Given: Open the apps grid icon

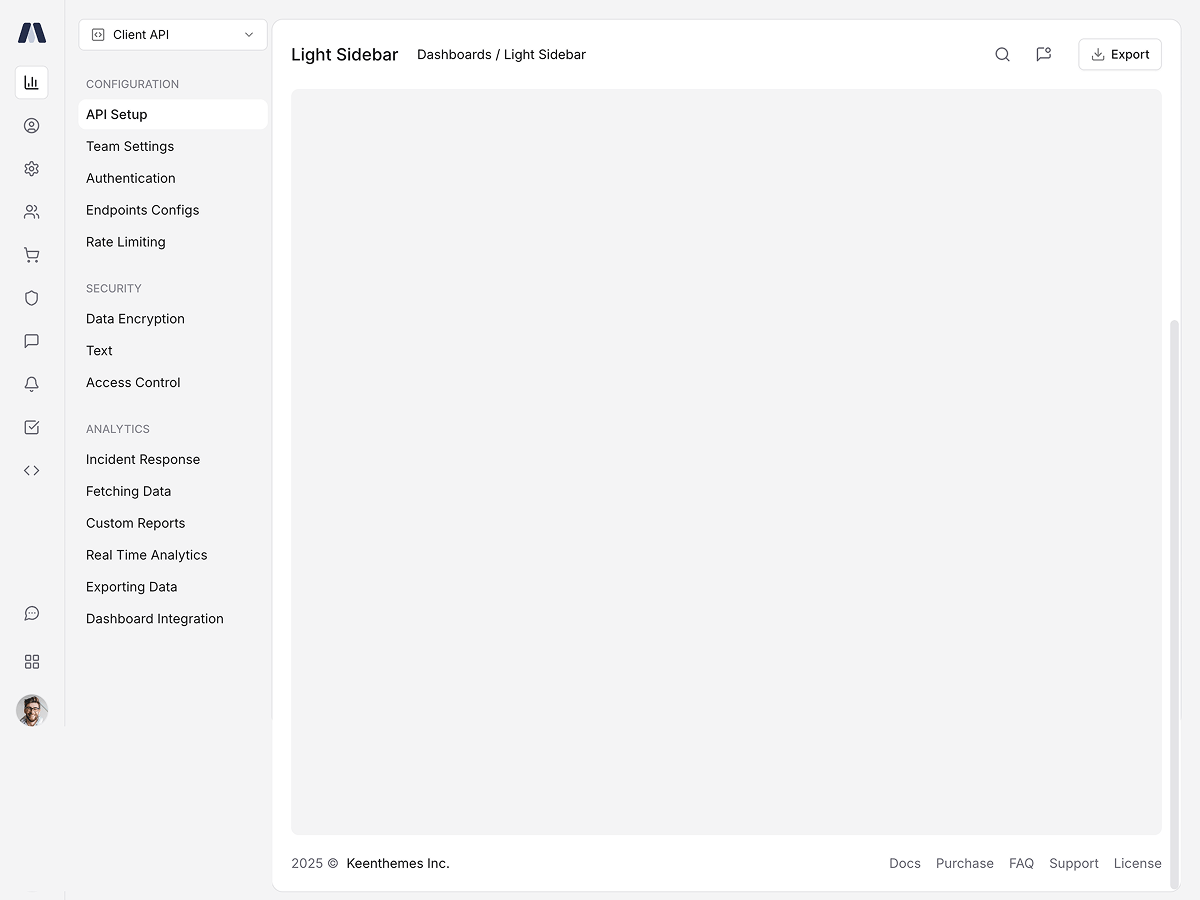Looking at the screenshot, I should pos(31,662).
